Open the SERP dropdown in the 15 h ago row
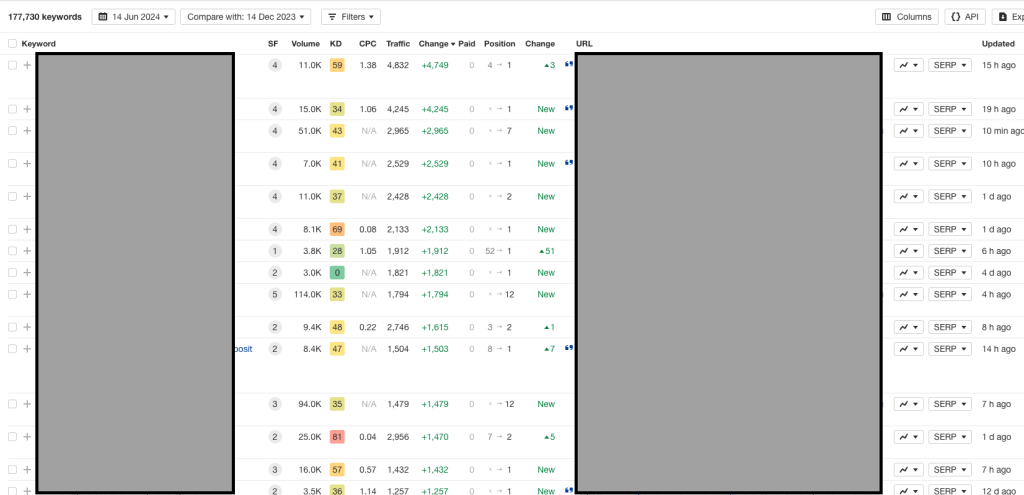The width and height of the screenshot is (1024, 495). click(x=950, y=65)
